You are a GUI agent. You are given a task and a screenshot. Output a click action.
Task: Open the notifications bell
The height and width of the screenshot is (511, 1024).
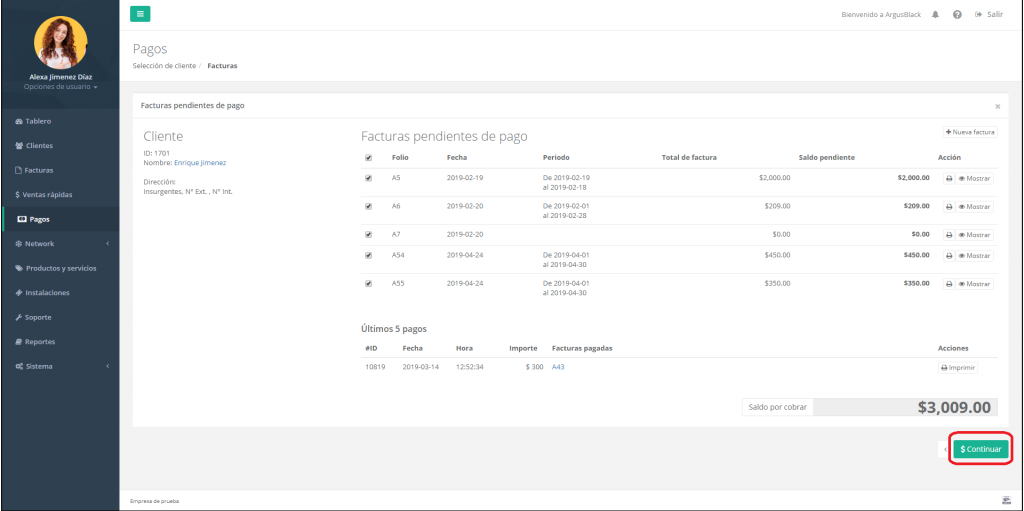click(x=935, y=14)
